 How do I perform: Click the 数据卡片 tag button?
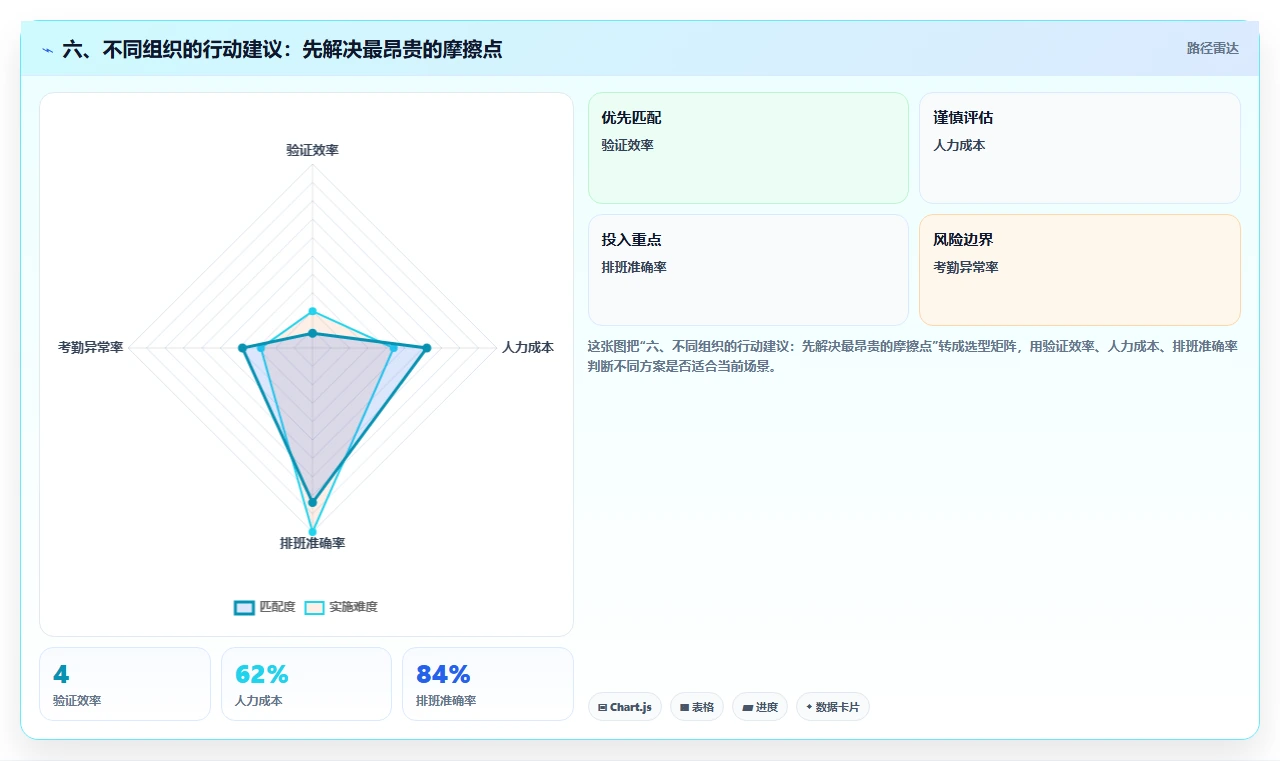(x=833, y=707)
